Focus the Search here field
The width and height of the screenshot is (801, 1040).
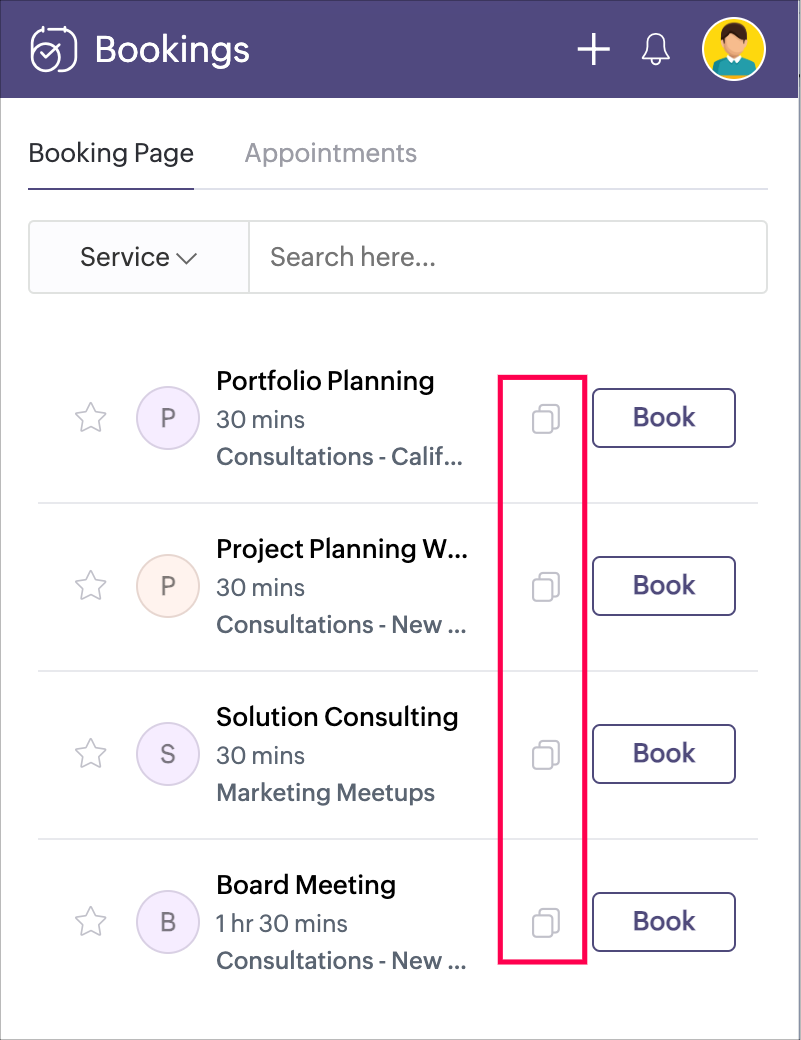(x=507, y=257)
